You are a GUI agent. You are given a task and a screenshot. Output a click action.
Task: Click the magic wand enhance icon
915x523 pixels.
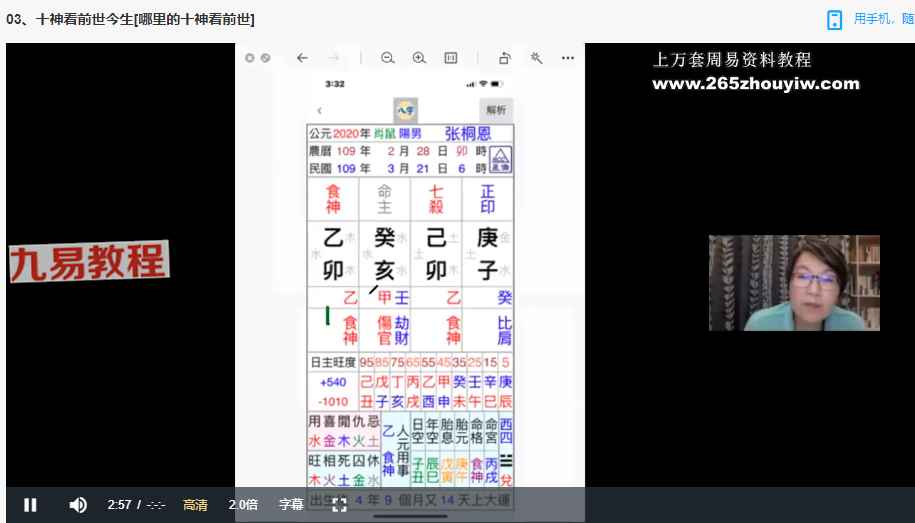pyautogui.click(x=537, y=58)
